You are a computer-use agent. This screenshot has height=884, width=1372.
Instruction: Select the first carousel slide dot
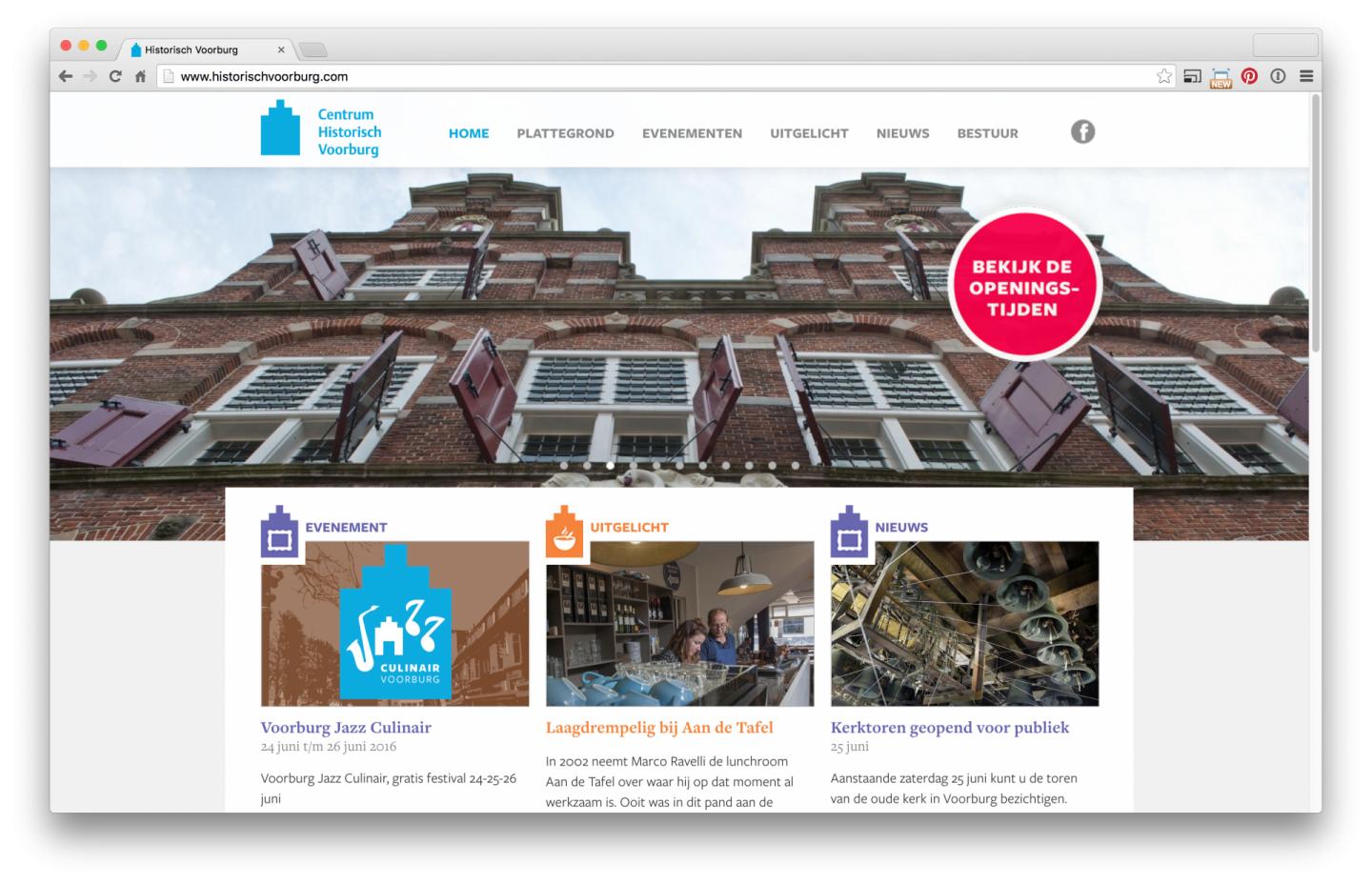pyautogui.click(x=564, y=466)
